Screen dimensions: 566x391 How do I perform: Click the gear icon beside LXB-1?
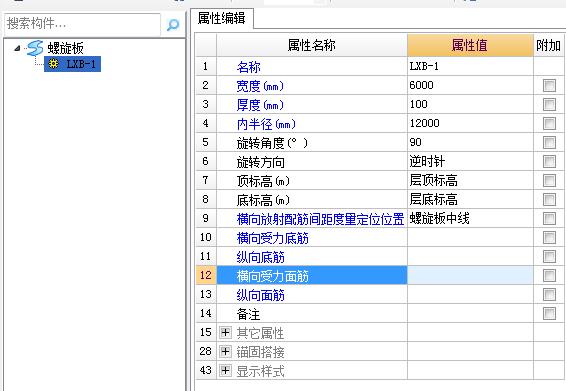pyautogui.click(x=53, y=64)
